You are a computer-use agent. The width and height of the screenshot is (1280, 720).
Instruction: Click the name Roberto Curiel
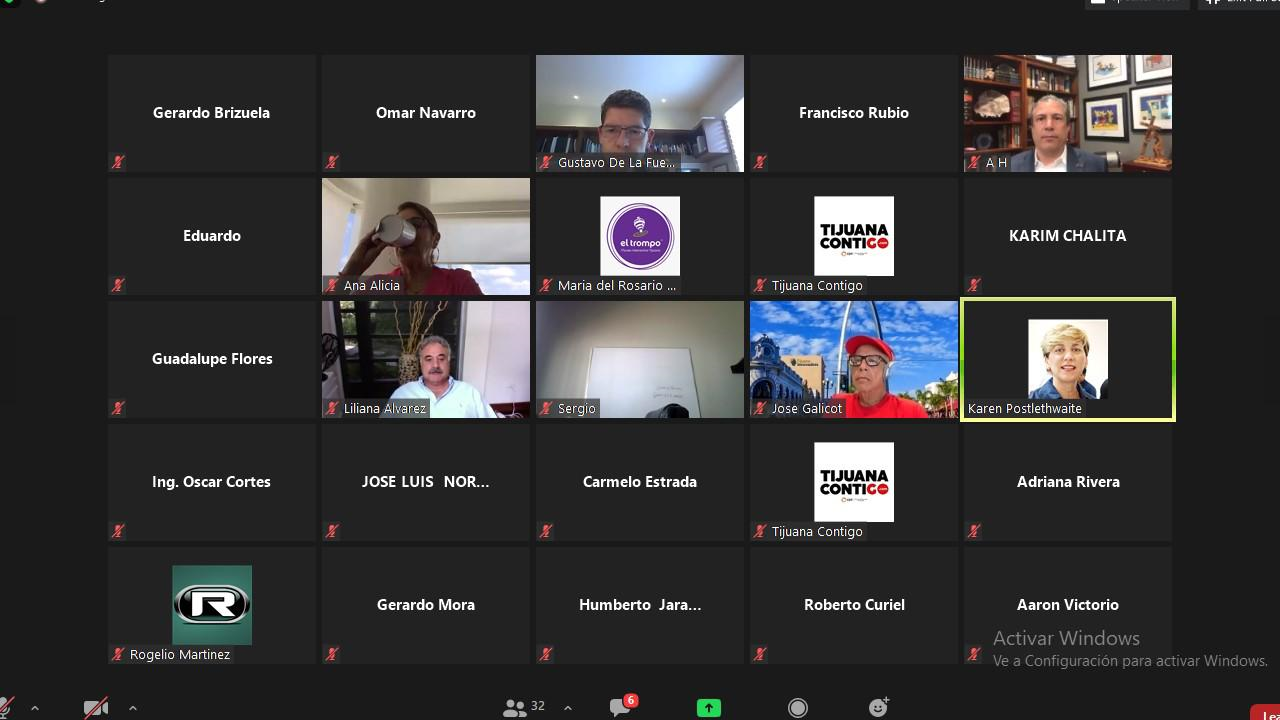[854, 605]
